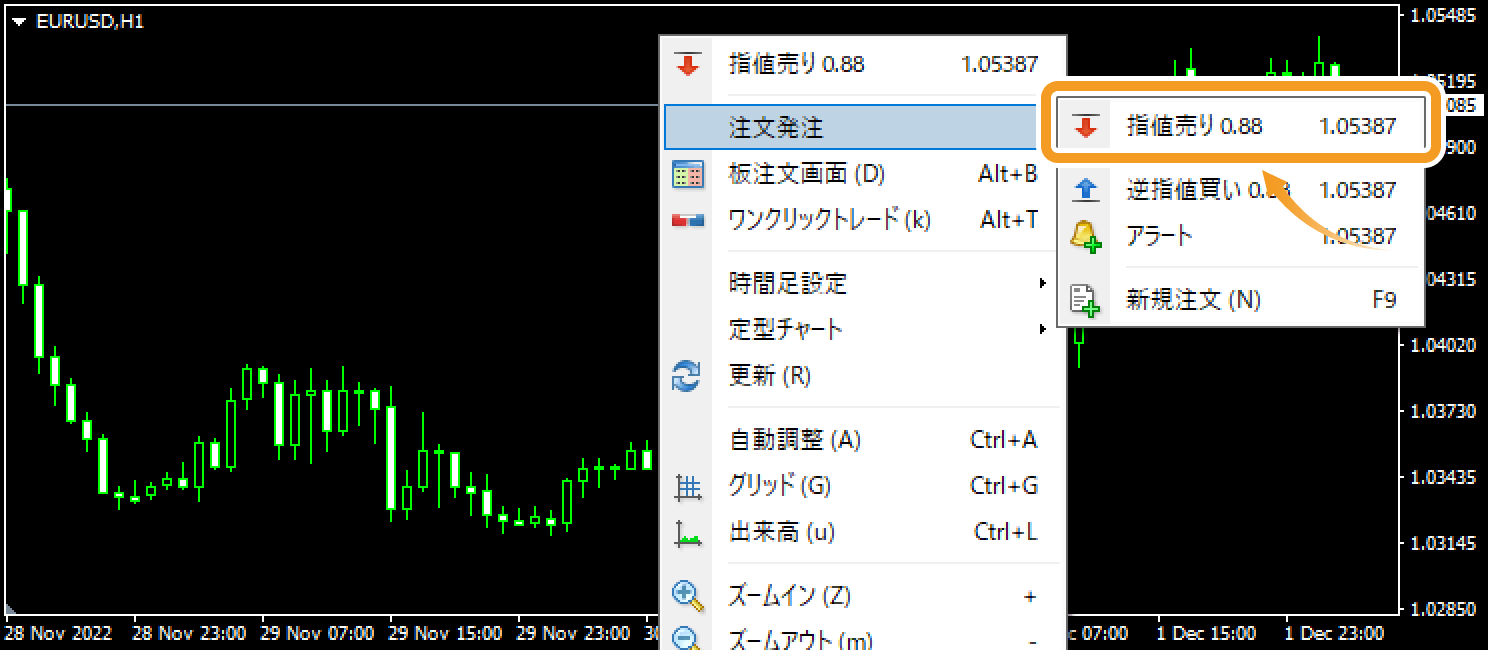The height and width of the screenshot is (650, 1488).
Task: Click the 1 Dec 15:00 time axis label
Action: [1206, 634]
